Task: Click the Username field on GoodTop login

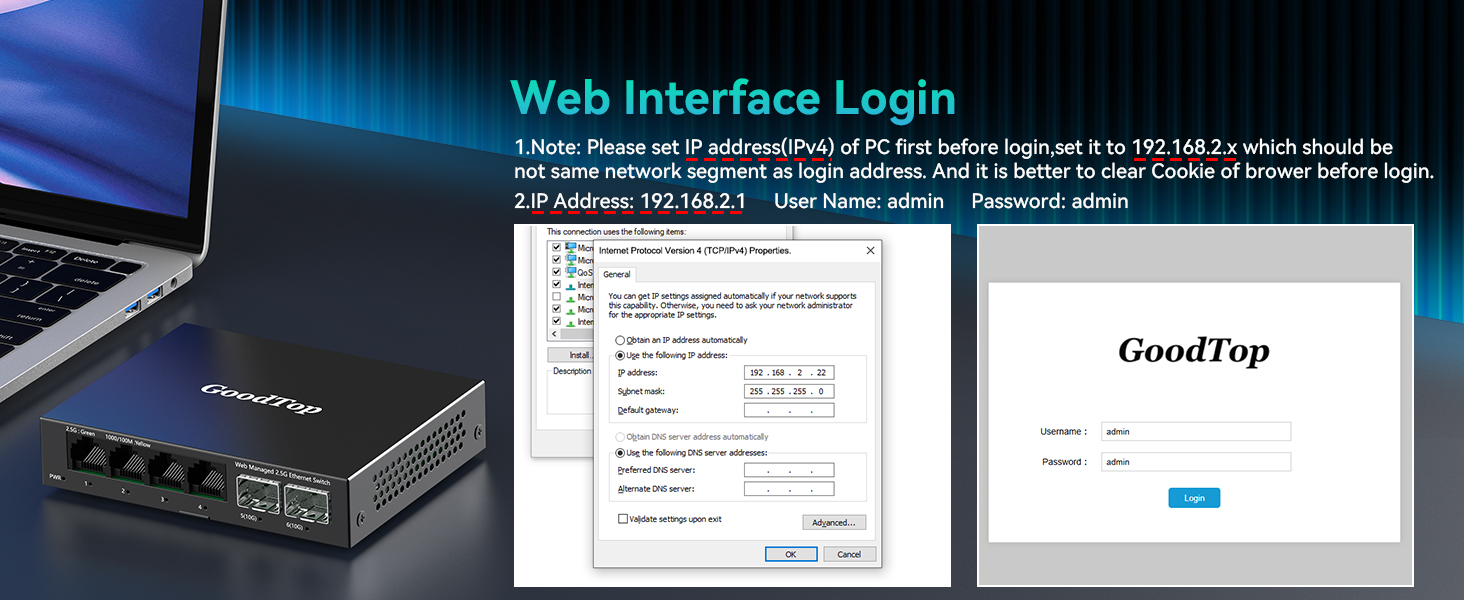Action: coord(1196,432)
